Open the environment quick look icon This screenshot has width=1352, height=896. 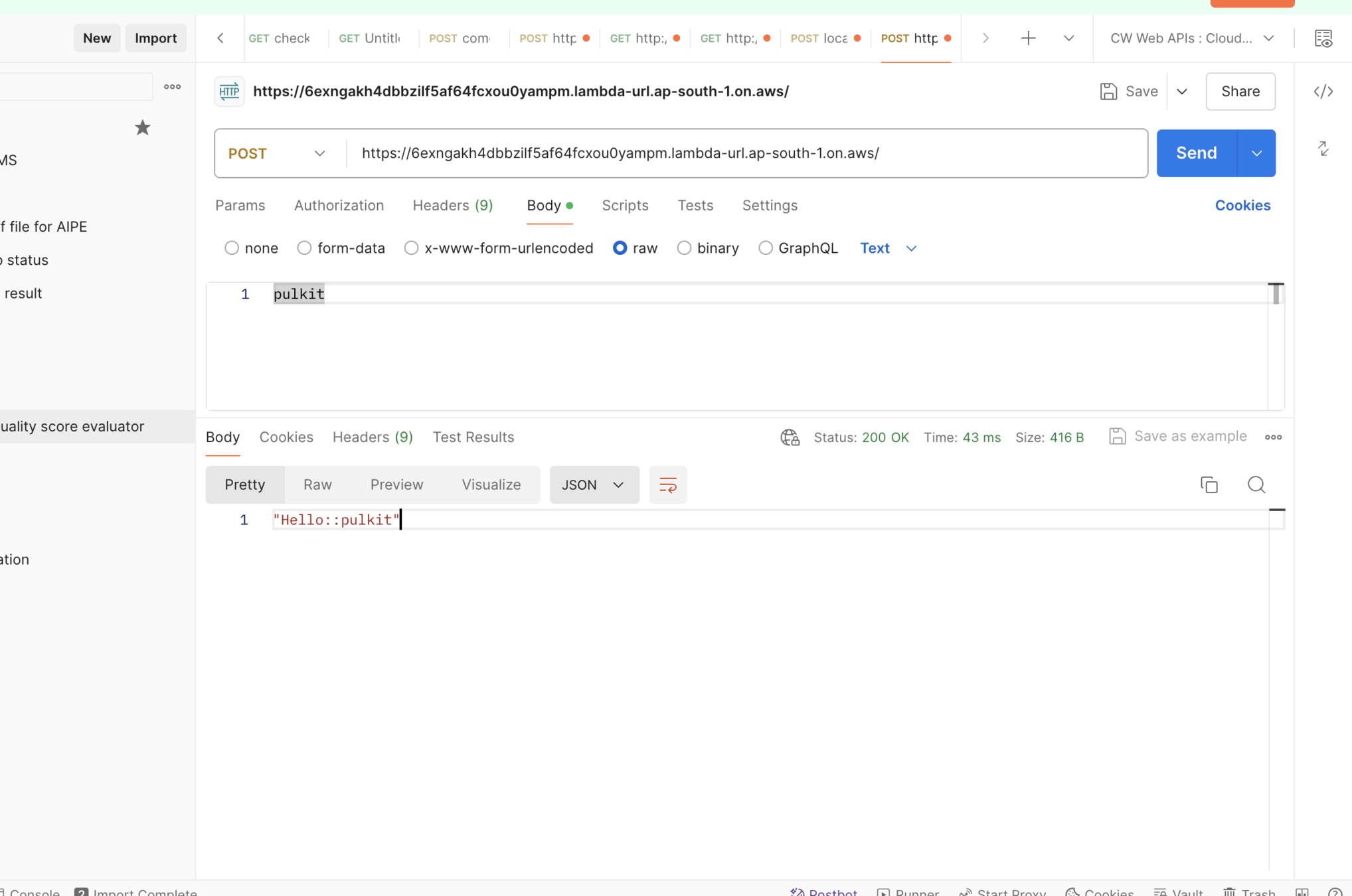click(x=1323, y=38)
